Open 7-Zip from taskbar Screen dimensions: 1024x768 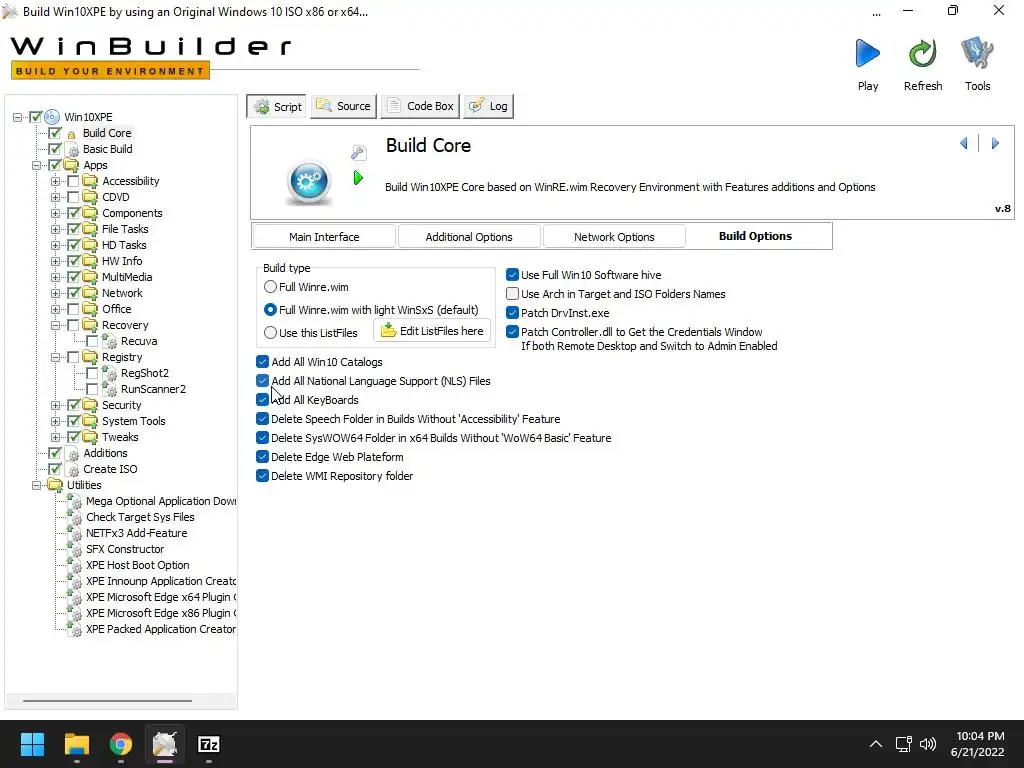(x=208, y=744)
